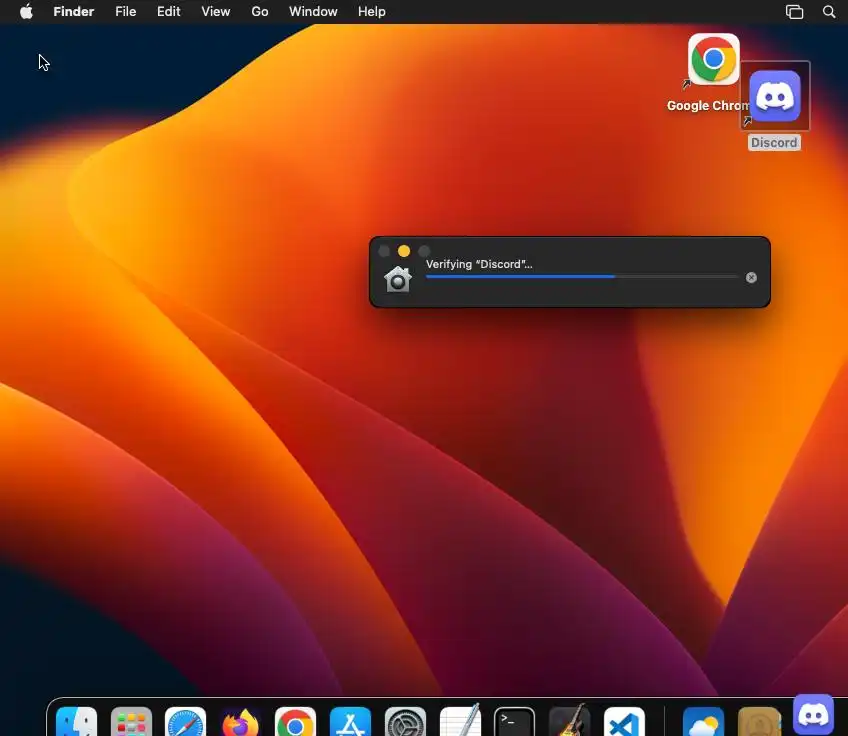Viewport: 848px width, 736px height.
Task: Launch Safari from the Dock
Action: click(186, 721)
